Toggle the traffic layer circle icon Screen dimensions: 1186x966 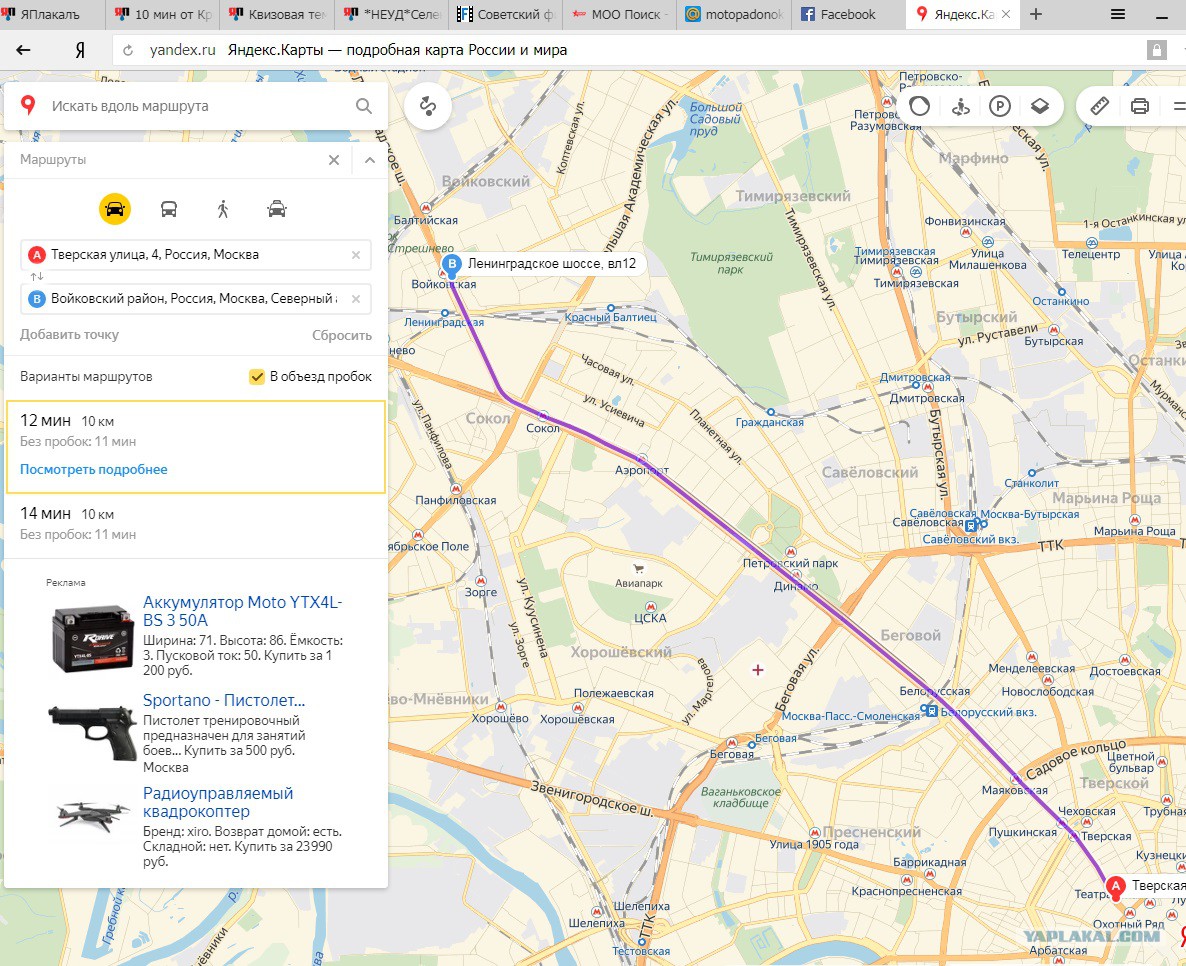(920, 106)
